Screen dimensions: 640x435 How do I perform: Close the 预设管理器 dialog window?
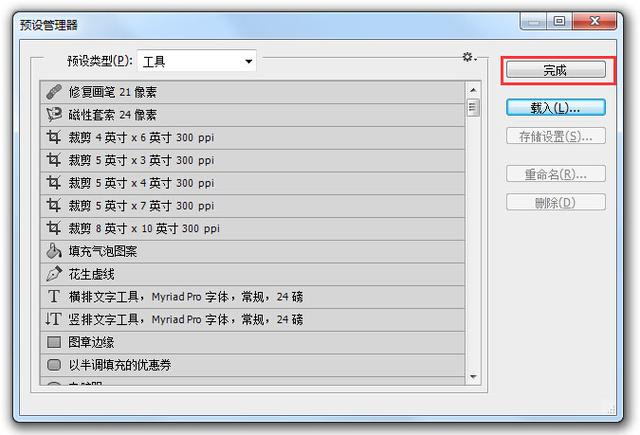594,21
